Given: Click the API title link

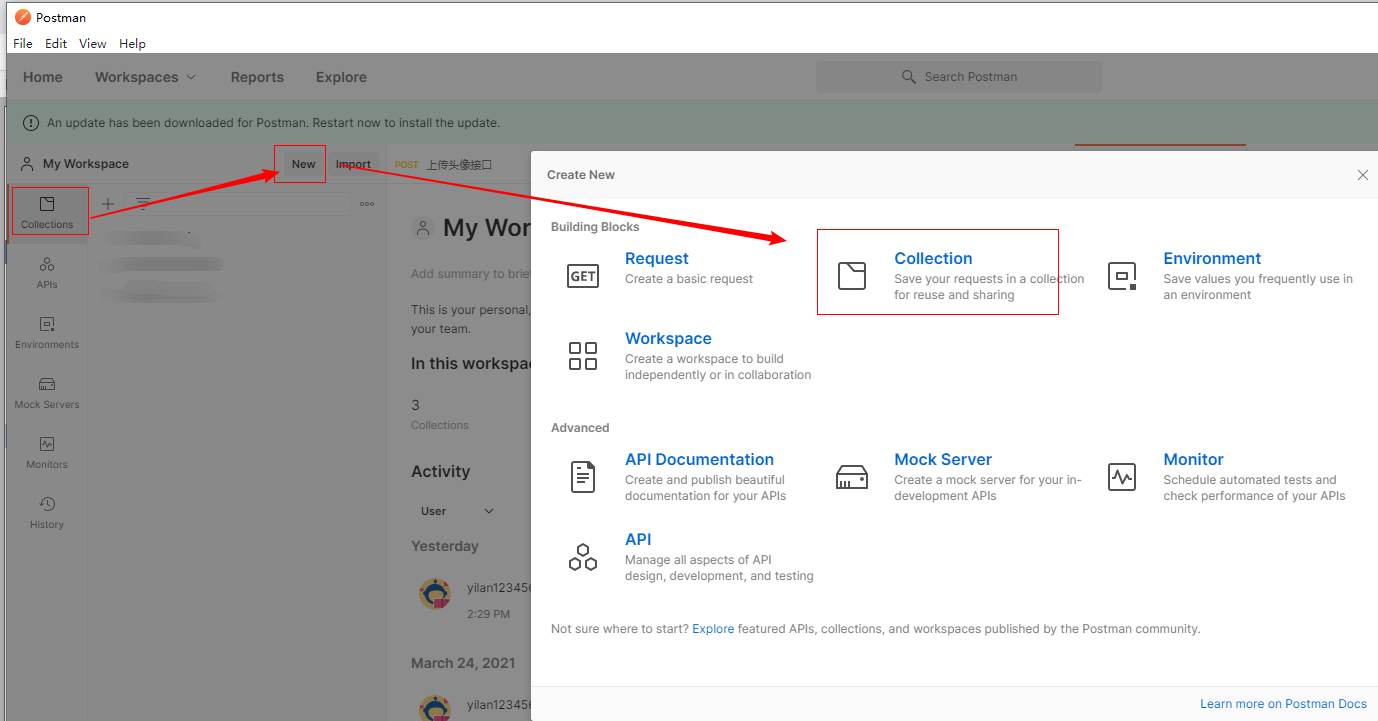Looking at the screenshot, I should 638,539.
